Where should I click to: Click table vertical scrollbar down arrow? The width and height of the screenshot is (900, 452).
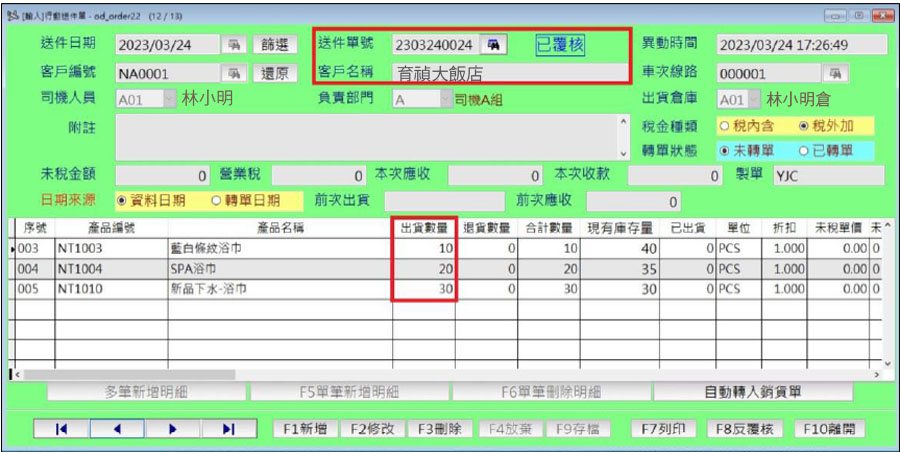click(x=889, y=363)
